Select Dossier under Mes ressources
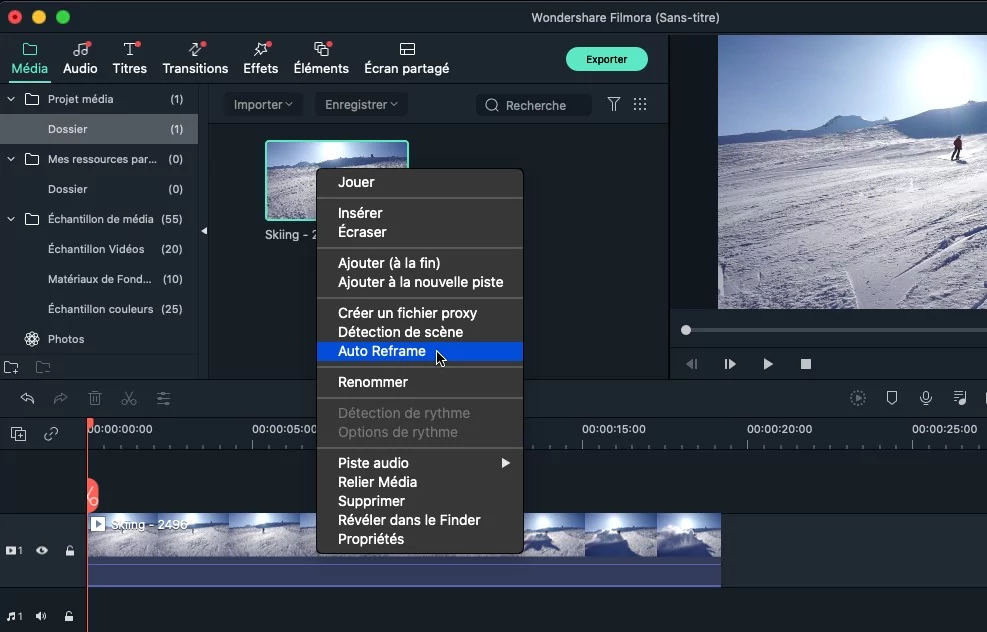Image resolution: width=987 pixels, height=632 pixels. [x=99, y=189]
